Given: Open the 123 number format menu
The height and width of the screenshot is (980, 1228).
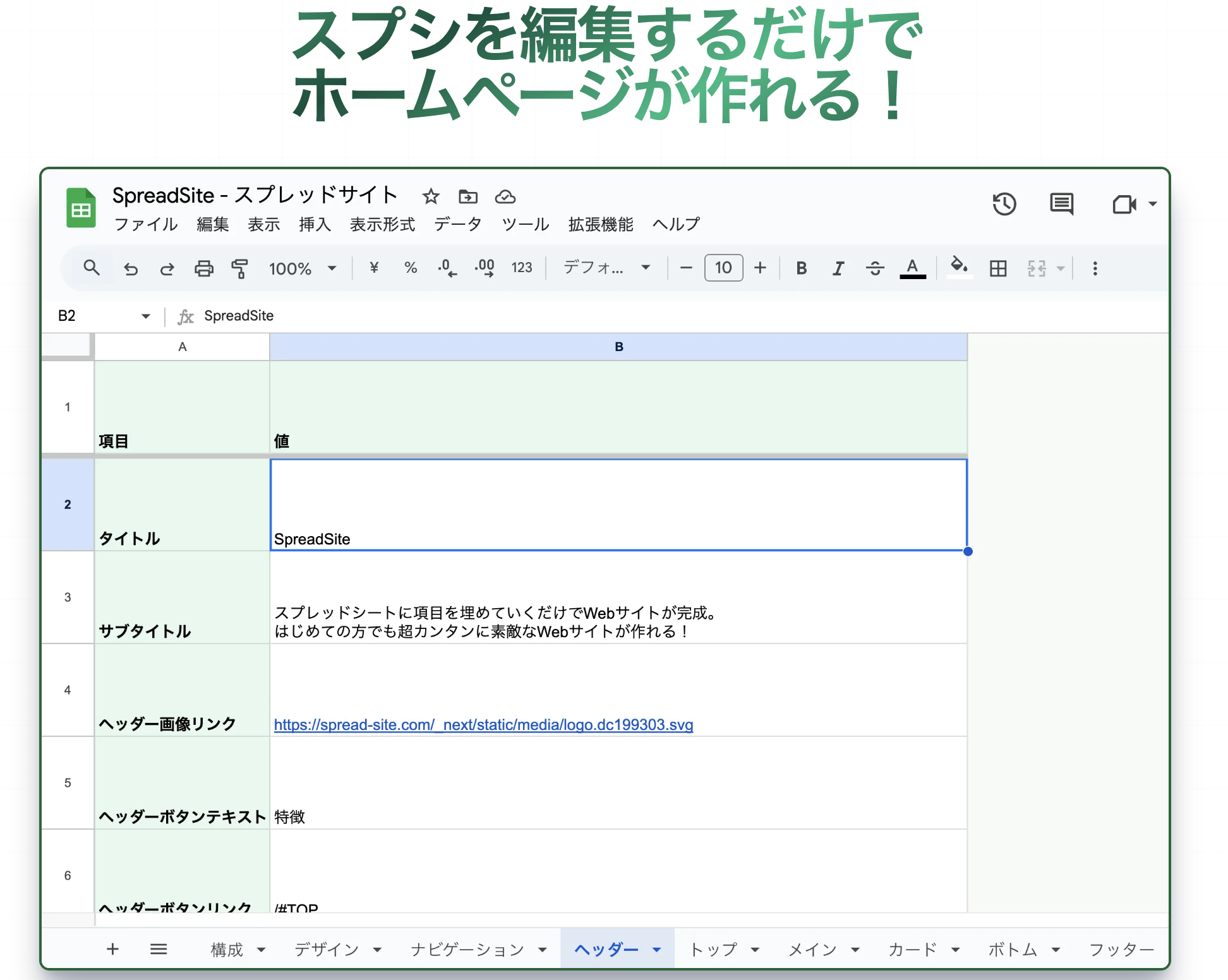Looking at the screenshot, I should (x=522, y=268).
